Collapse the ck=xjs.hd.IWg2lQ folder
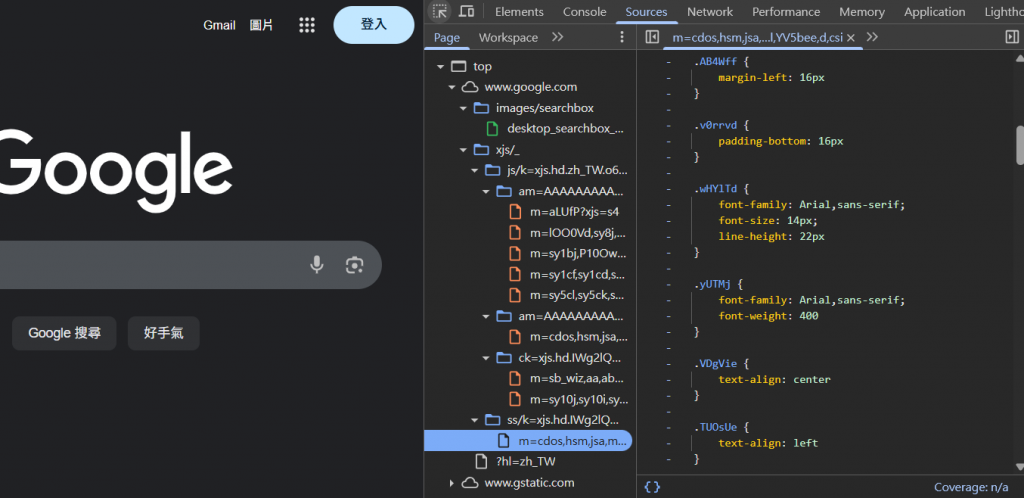1024x498 pixels. click(486, 358)
